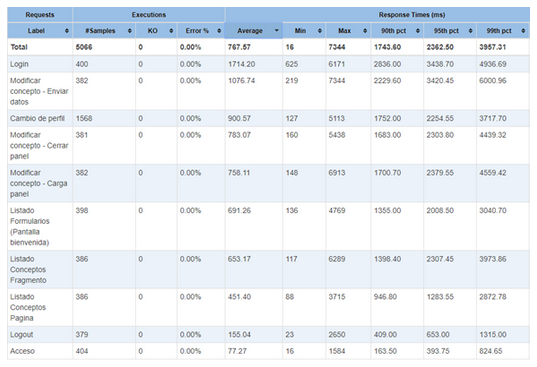The image size is (537, 367).
Task: Click the KO column sort icon
Action: pyautogui.click(x=171, y=31)
